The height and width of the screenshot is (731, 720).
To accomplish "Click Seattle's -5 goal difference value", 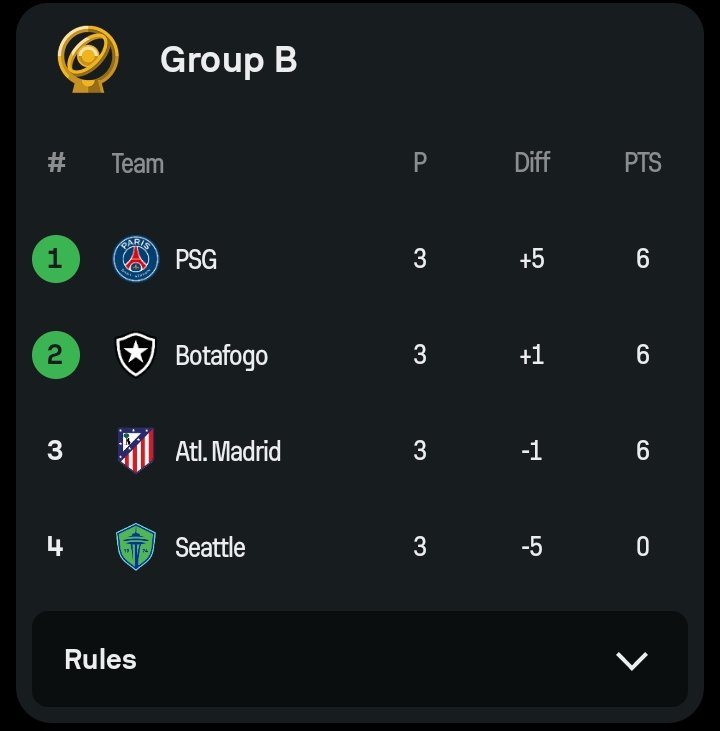I will click(x=532, y=546).
